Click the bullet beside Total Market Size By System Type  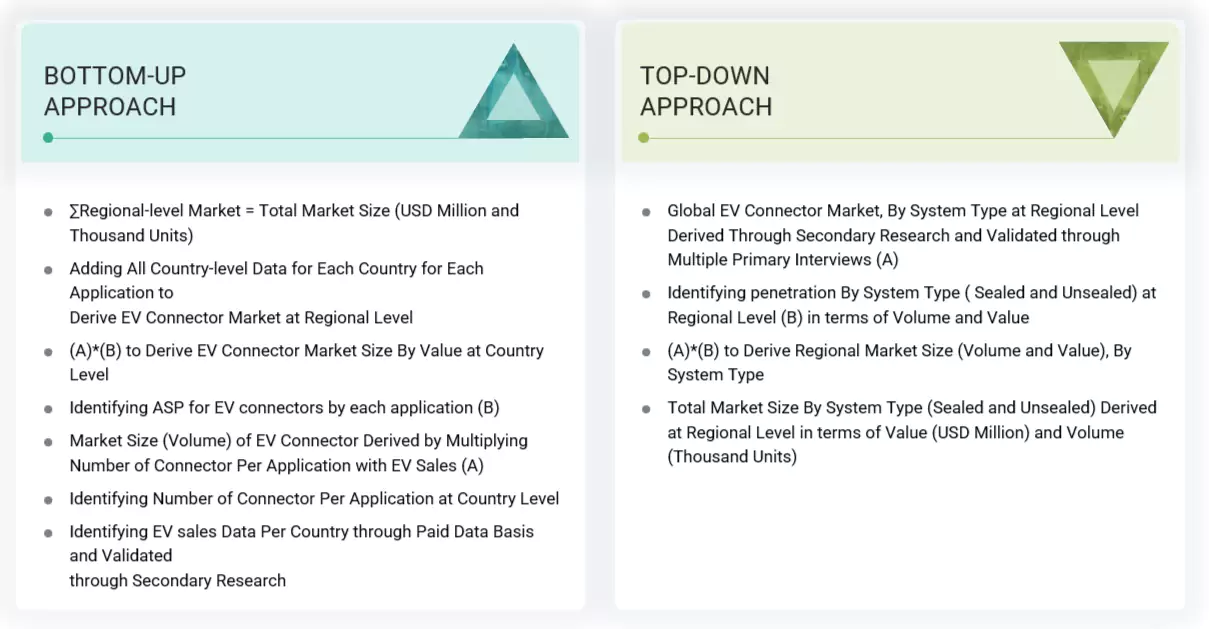click(648, 408)
